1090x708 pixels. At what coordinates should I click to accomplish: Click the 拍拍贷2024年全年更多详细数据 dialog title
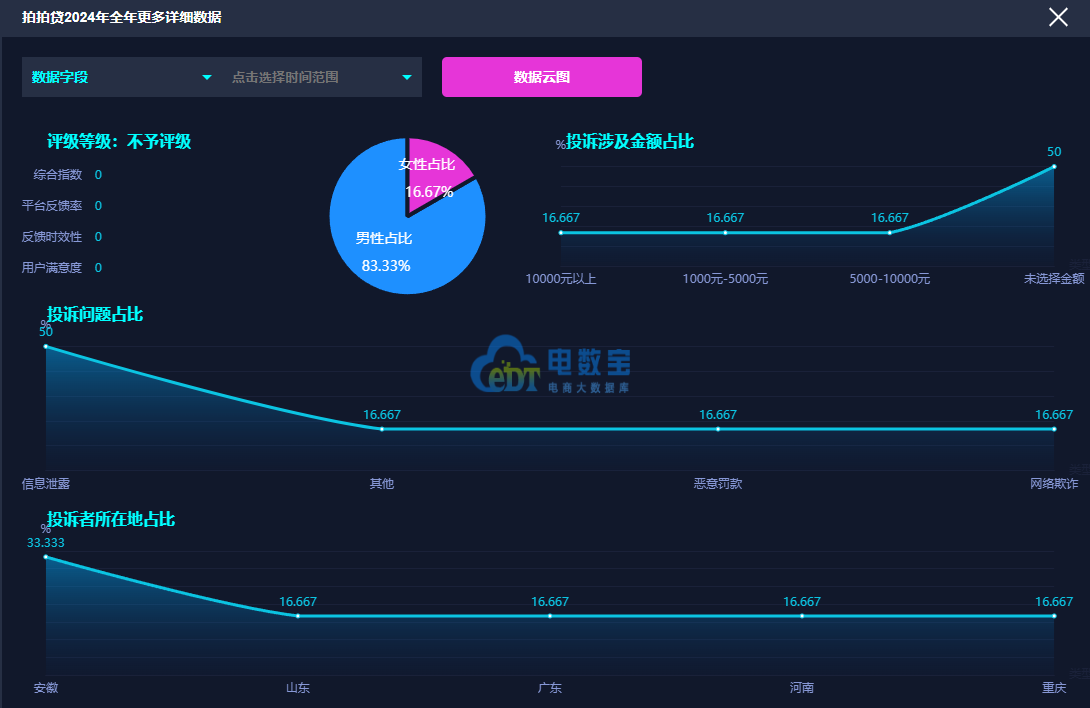[x=122, y=17]
